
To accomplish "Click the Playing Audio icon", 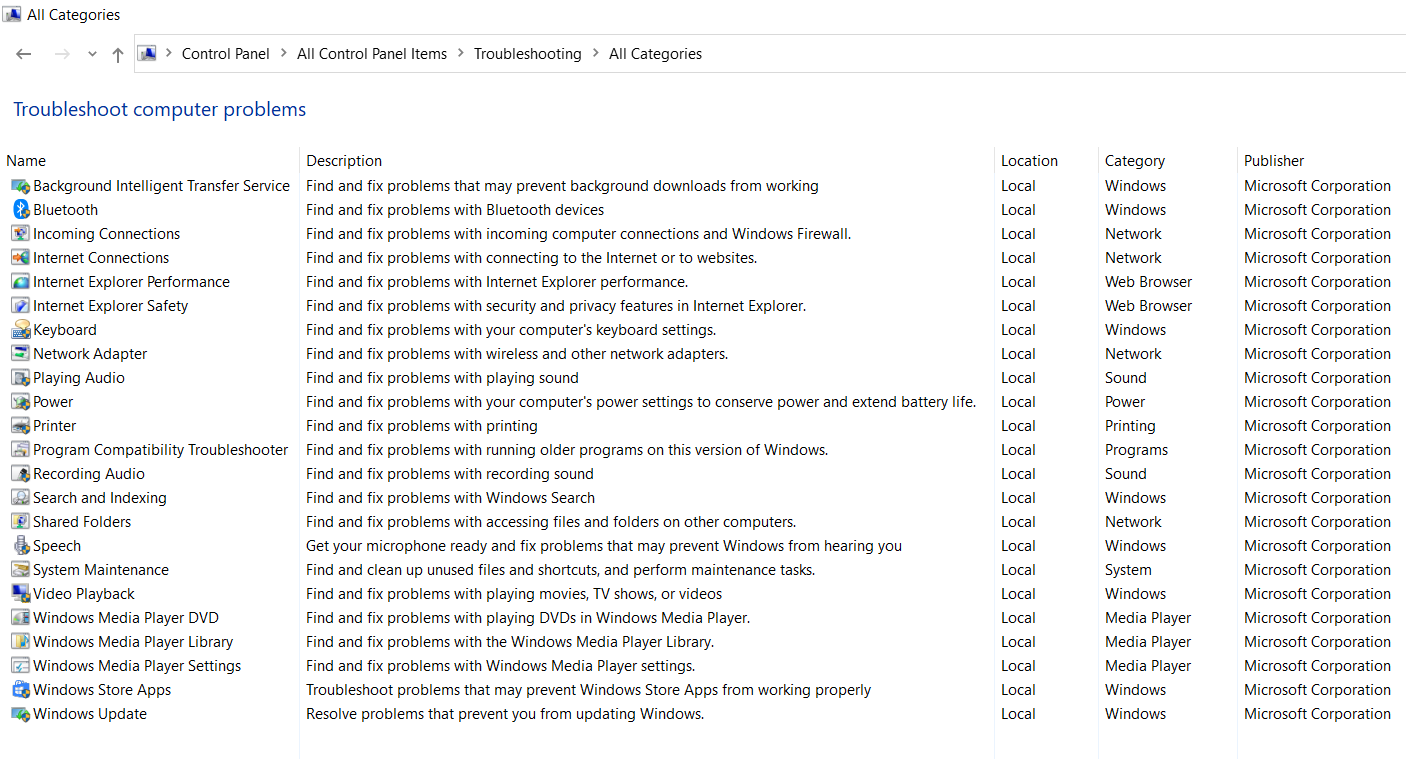I will 21,378.
